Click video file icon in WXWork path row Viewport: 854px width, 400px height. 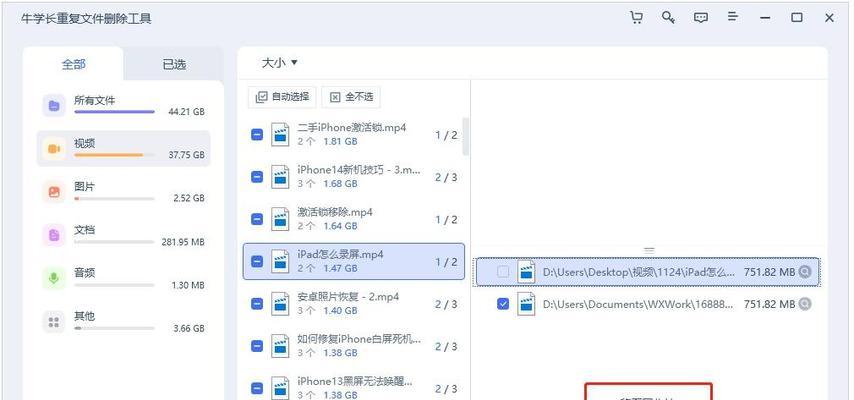(526, 304)
